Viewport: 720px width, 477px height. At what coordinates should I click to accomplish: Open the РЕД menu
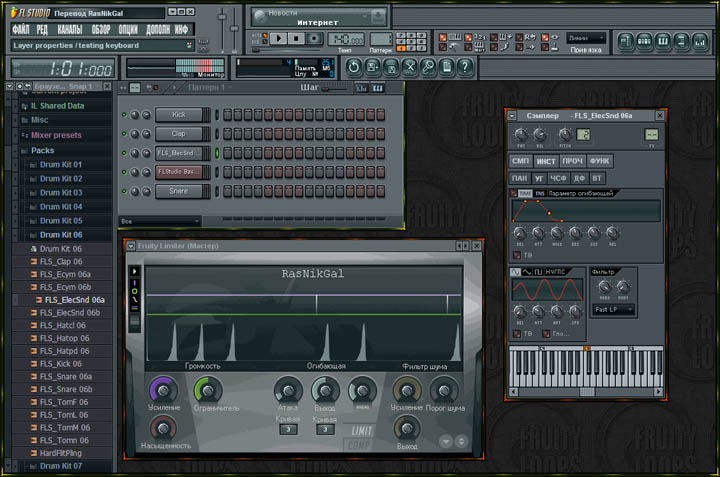tap(42, 30)
